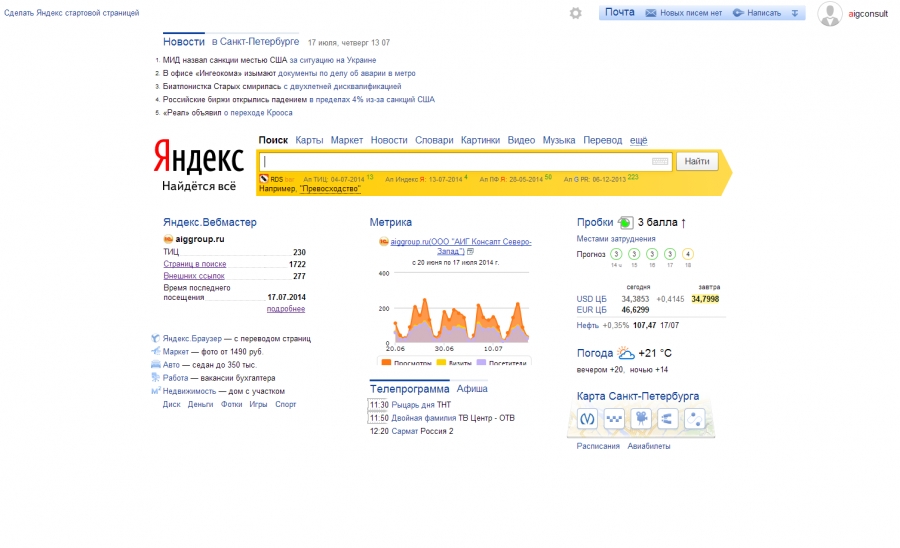Switch to the Карты service tab
Image resolution: width=900 pixels, height=548 pixels.
pos(309,141)
